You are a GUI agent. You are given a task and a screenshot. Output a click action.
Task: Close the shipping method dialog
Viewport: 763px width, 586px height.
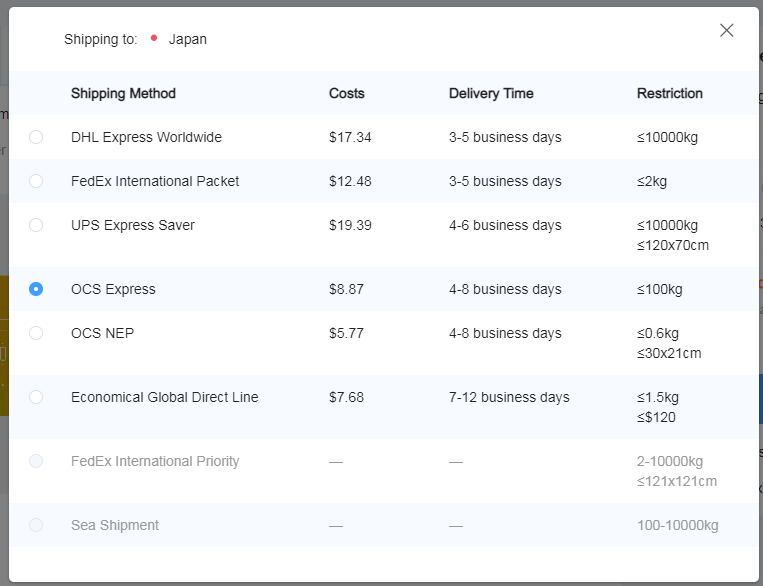727,30
